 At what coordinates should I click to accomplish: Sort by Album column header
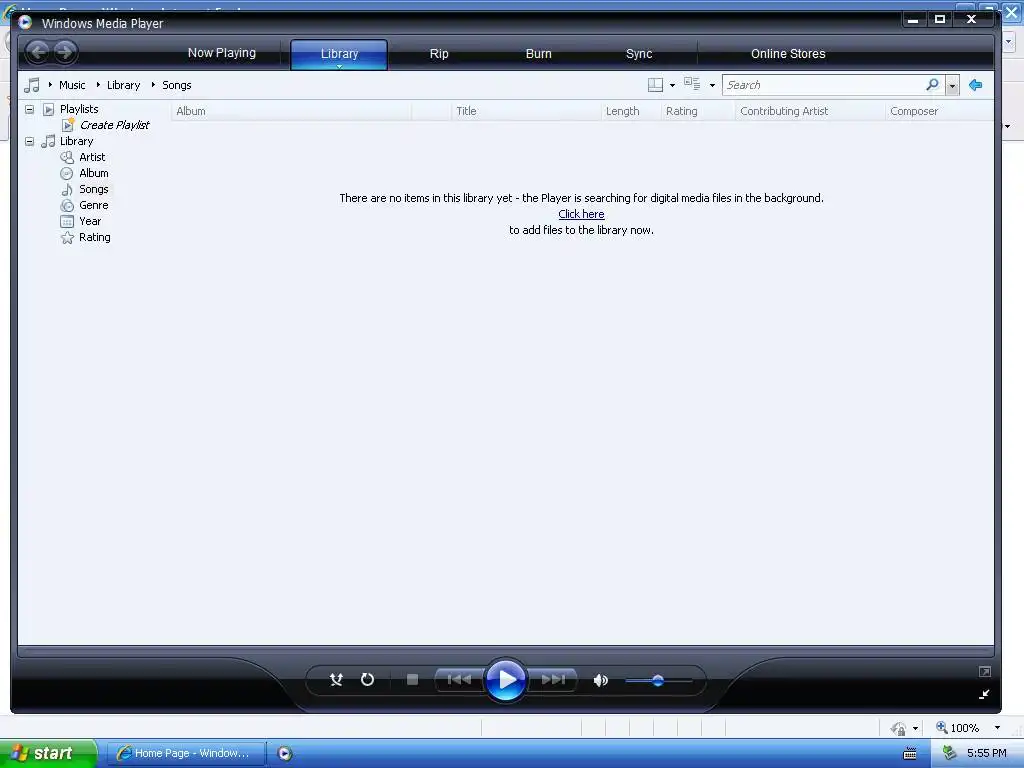click(x=291, y=111)
